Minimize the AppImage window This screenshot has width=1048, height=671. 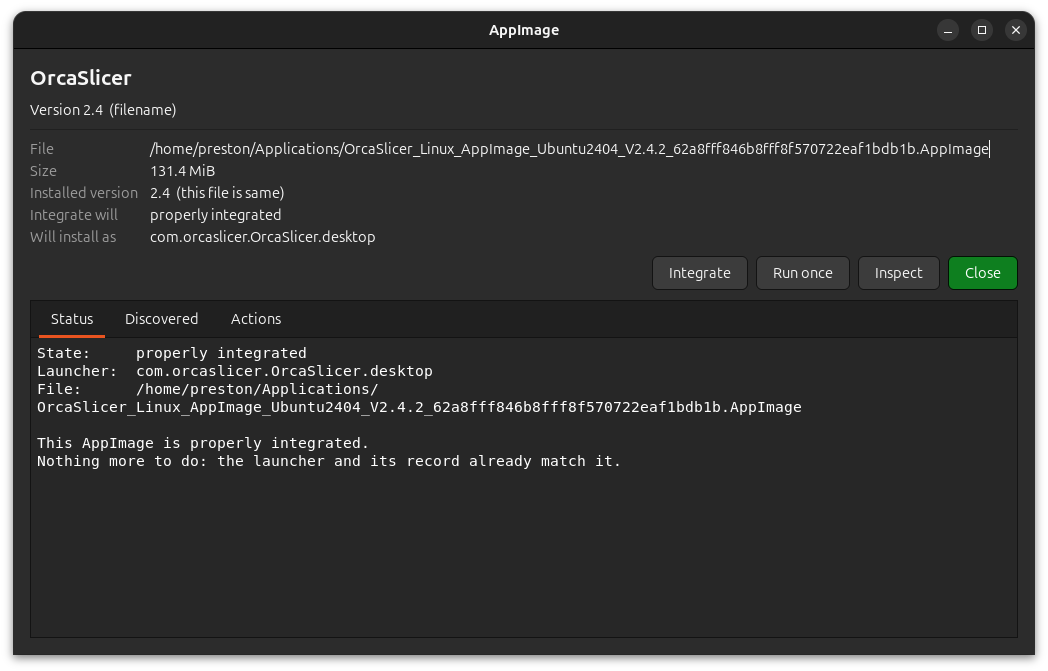click(947, 30)
